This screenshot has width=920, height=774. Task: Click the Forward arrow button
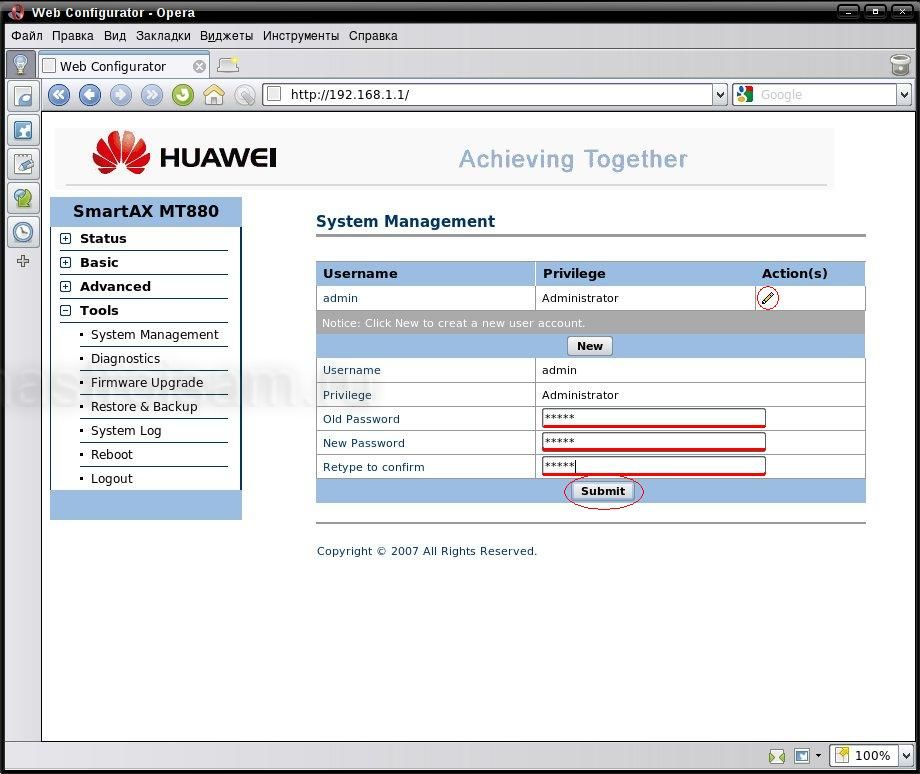(121, 94)
